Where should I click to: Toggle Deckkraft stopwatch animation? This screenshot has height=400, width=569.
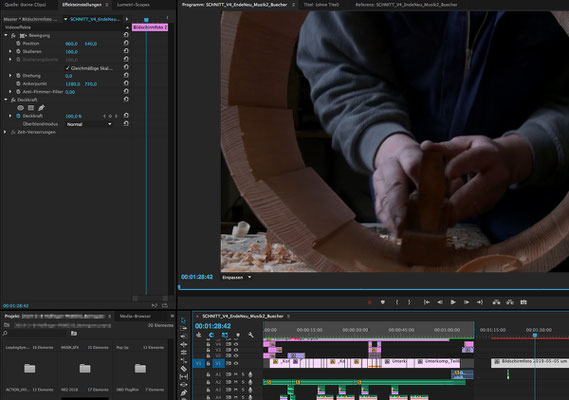(x=18, y=116)
